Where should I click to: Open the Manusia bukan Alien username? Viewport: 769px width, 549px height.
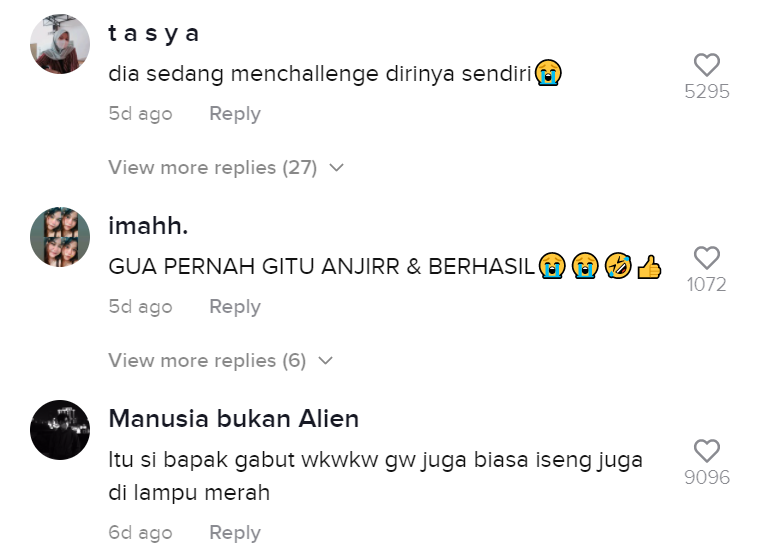[x=233, y=418]
